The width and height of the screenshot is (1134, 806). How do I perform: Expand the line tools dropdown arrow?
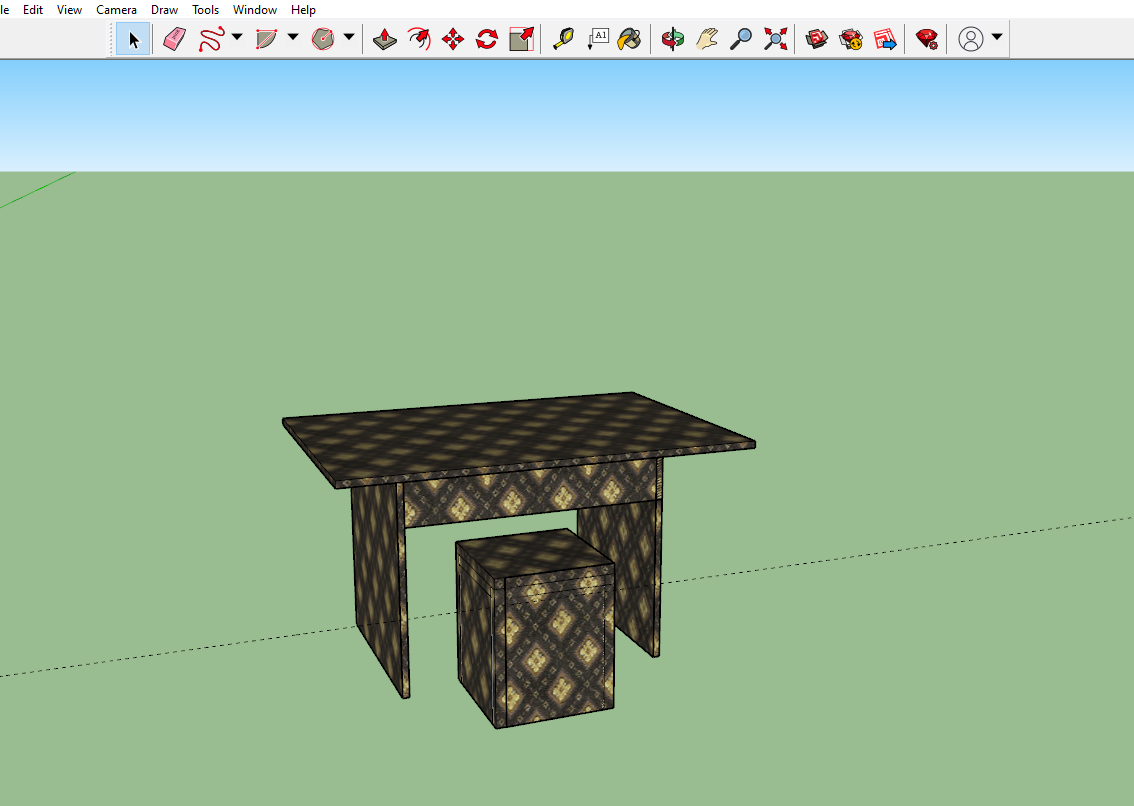237,38
